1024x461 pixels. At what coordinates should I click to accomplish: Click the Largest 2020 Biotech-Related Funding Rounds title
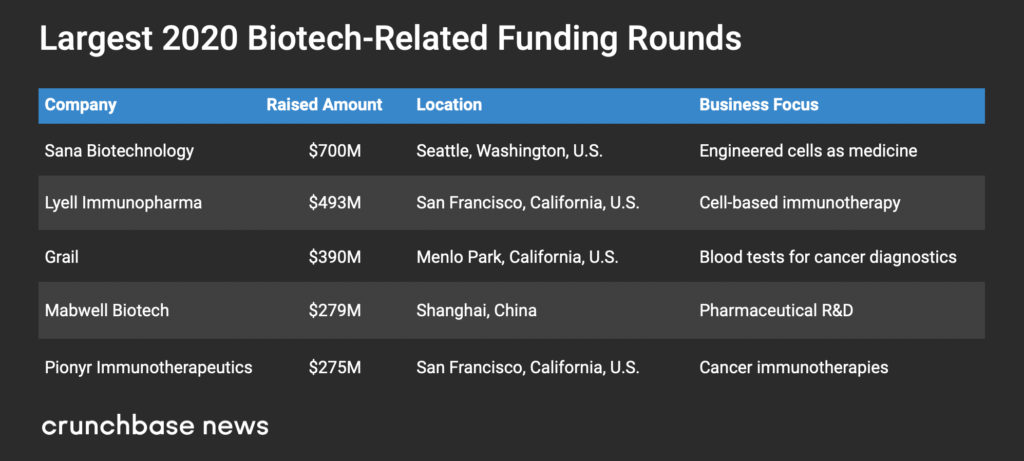[x=391, y=40]
